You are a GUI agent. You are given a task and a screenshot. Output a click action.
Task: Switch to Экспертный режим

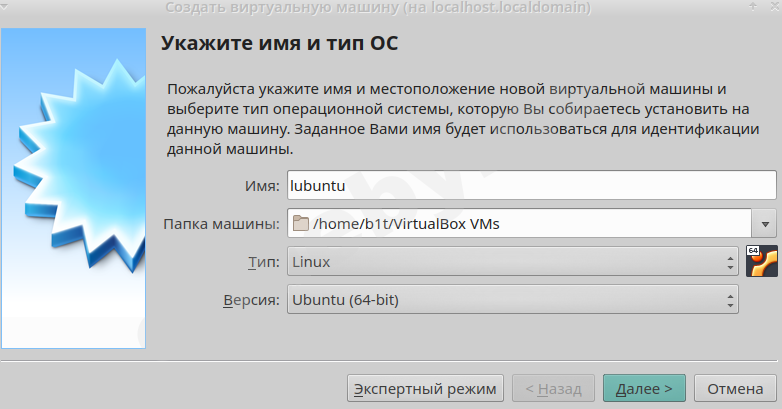[425, 387]
